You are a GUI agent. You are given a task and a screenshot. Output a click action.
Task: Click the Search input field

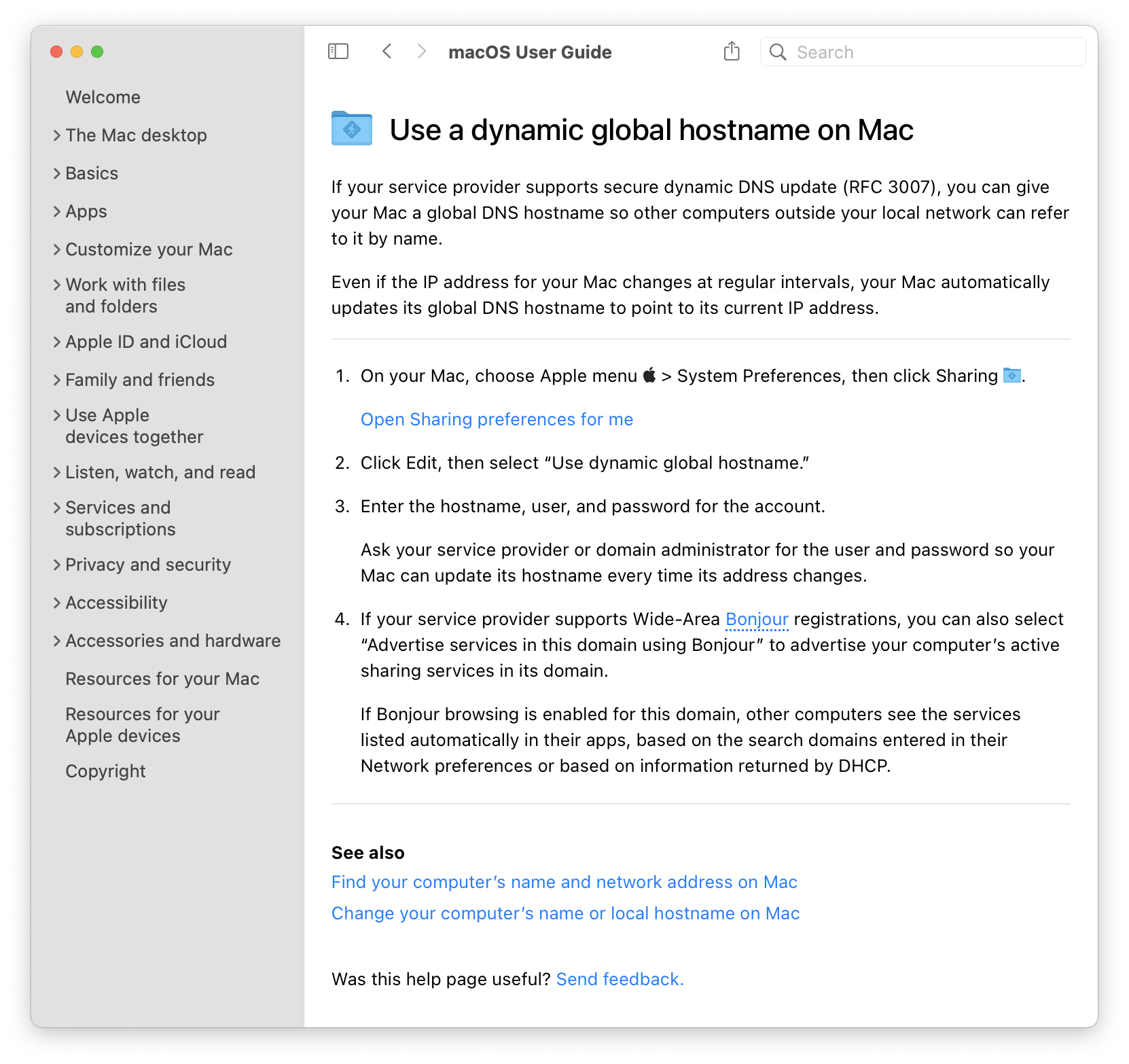923,52
